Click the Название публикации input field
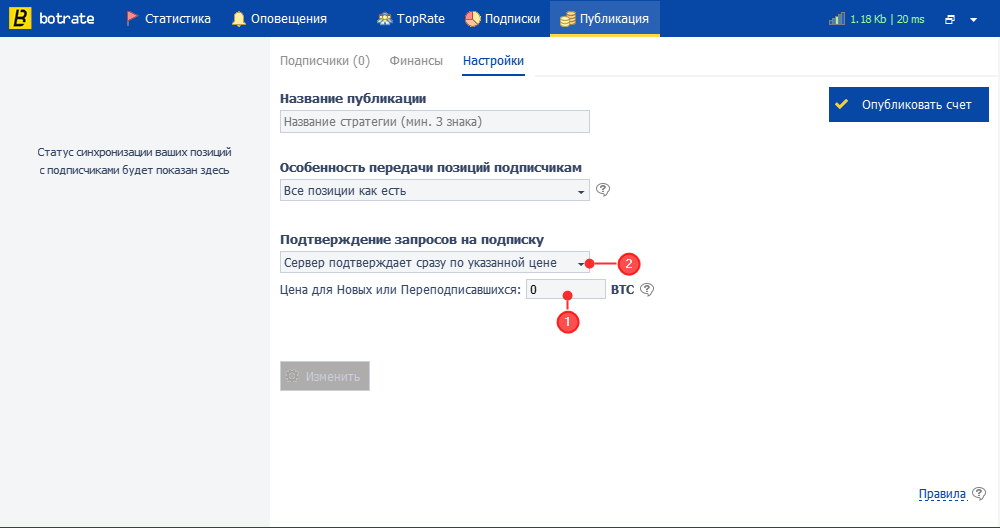 click(434, 122)
